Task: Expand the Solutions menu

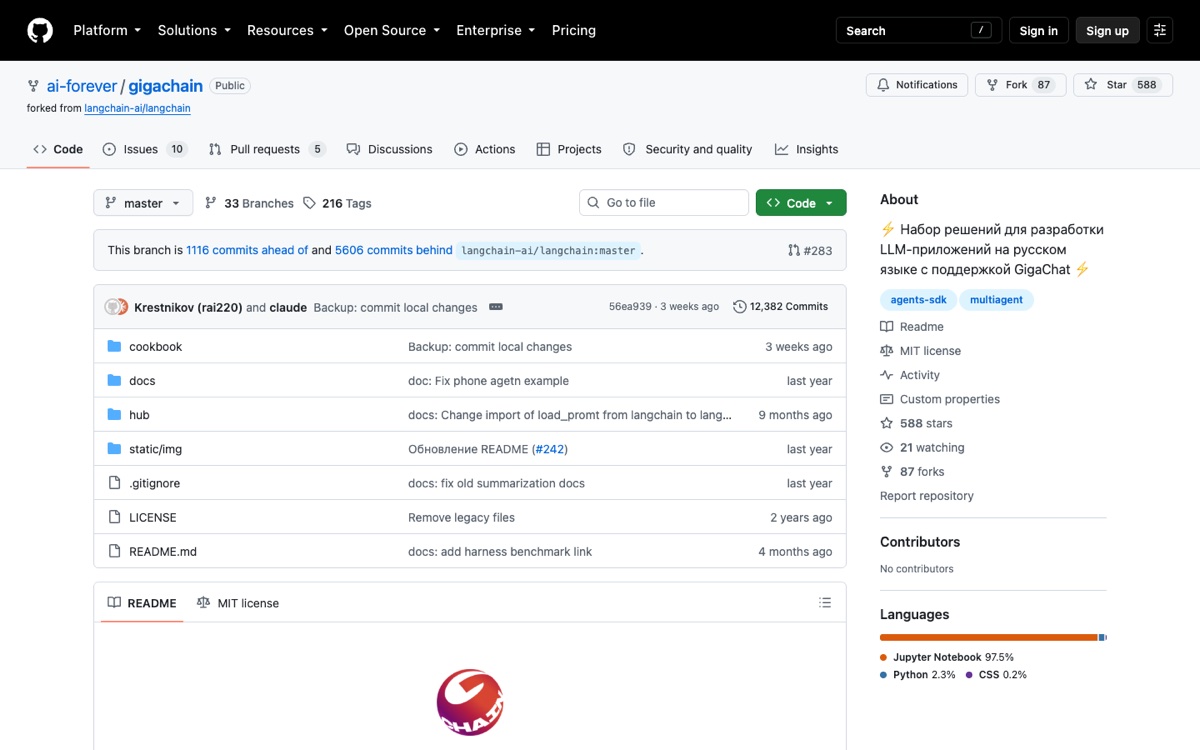Action: [x=194, y=30]
